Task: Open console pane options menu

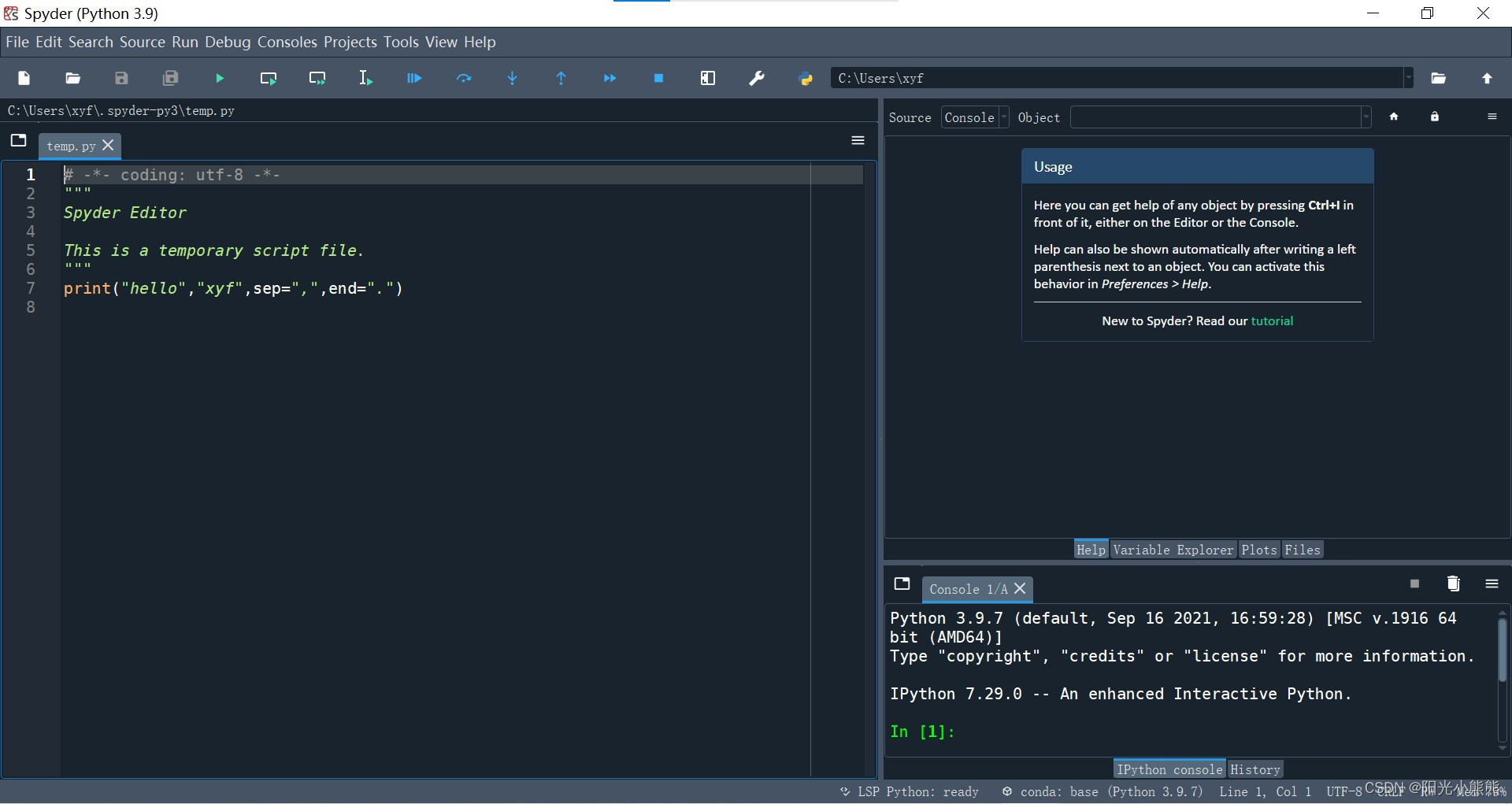Action: tap(1492, 584)
